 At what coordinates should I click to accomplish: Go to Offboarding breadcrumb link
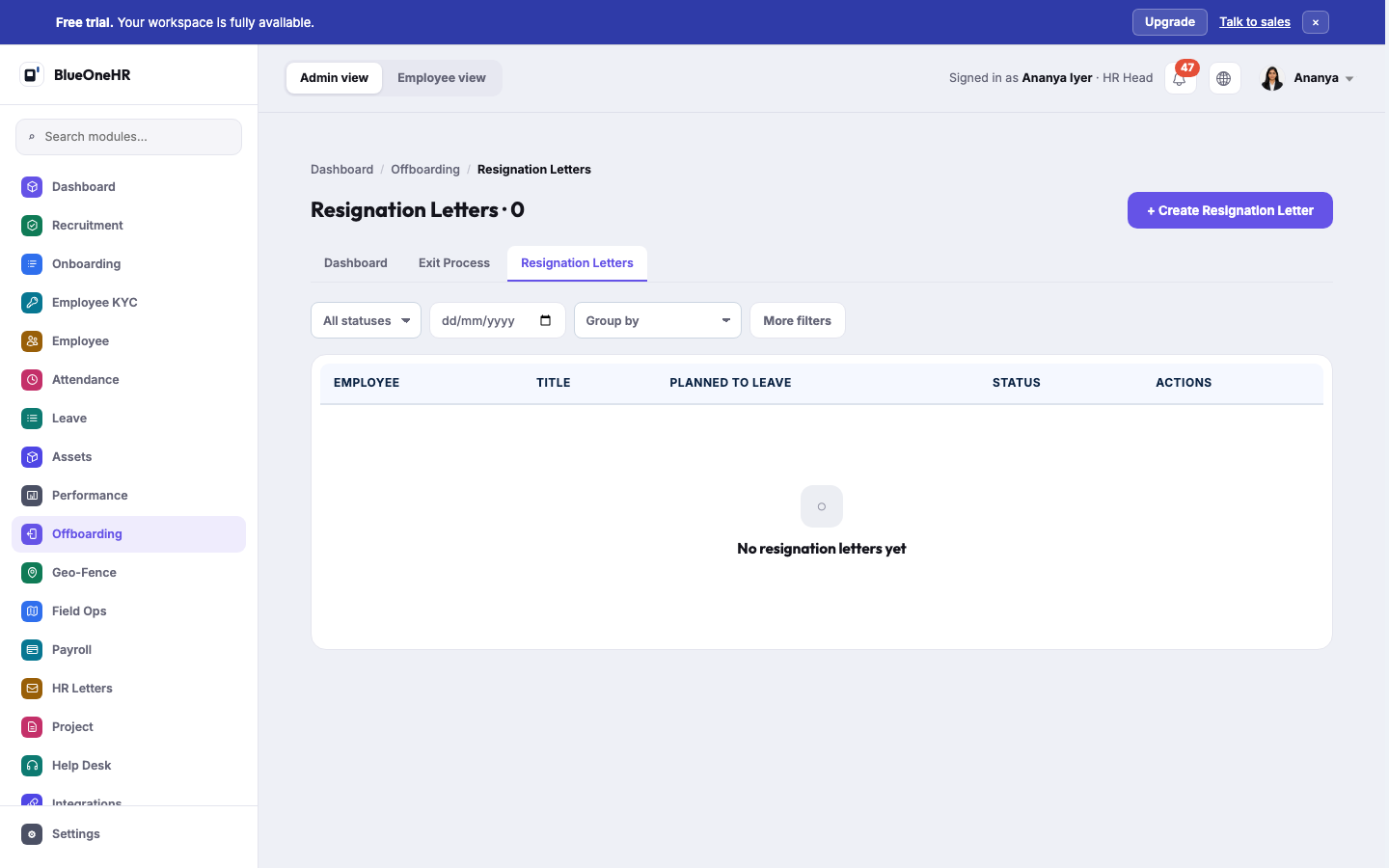(425, 170)
